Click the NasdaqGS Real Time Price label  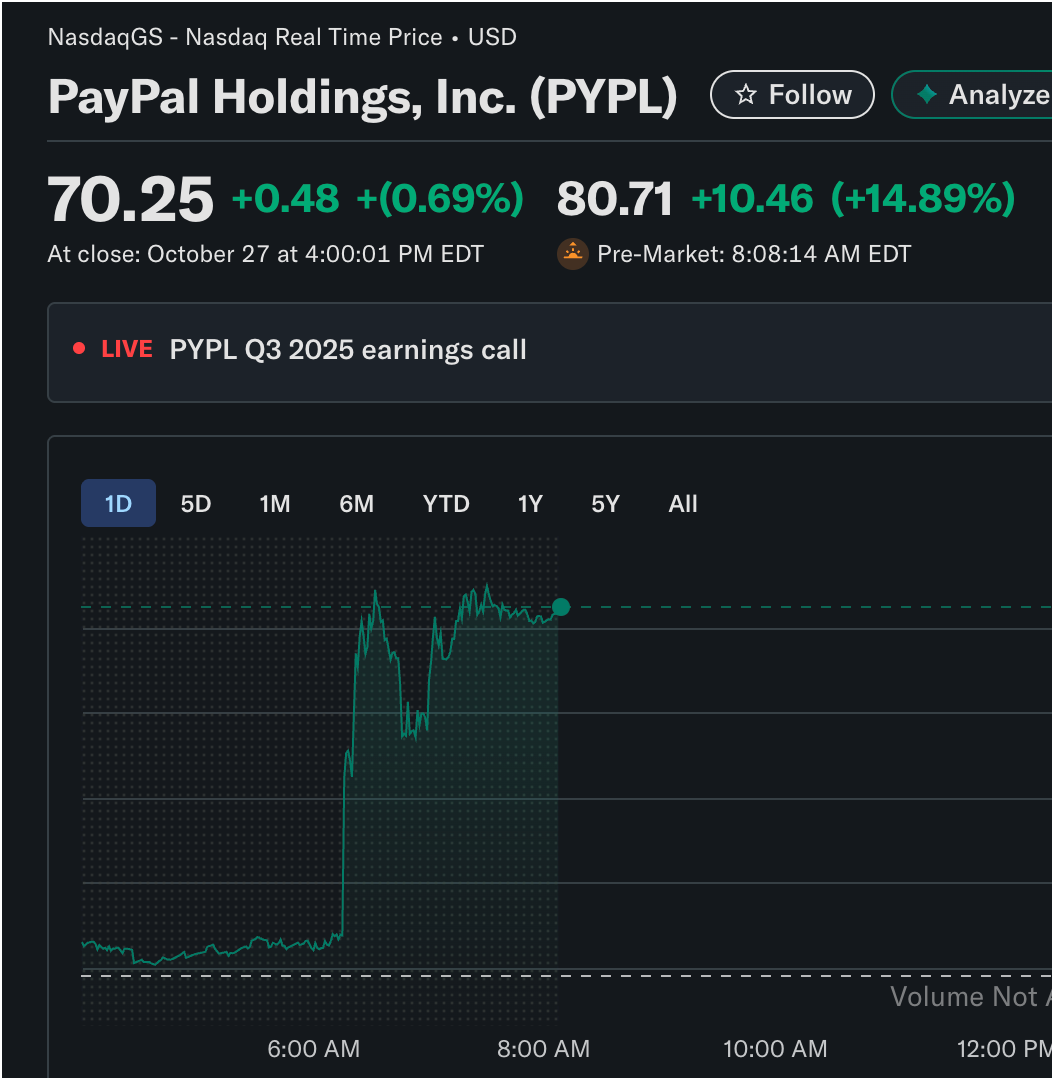point(282,37)
